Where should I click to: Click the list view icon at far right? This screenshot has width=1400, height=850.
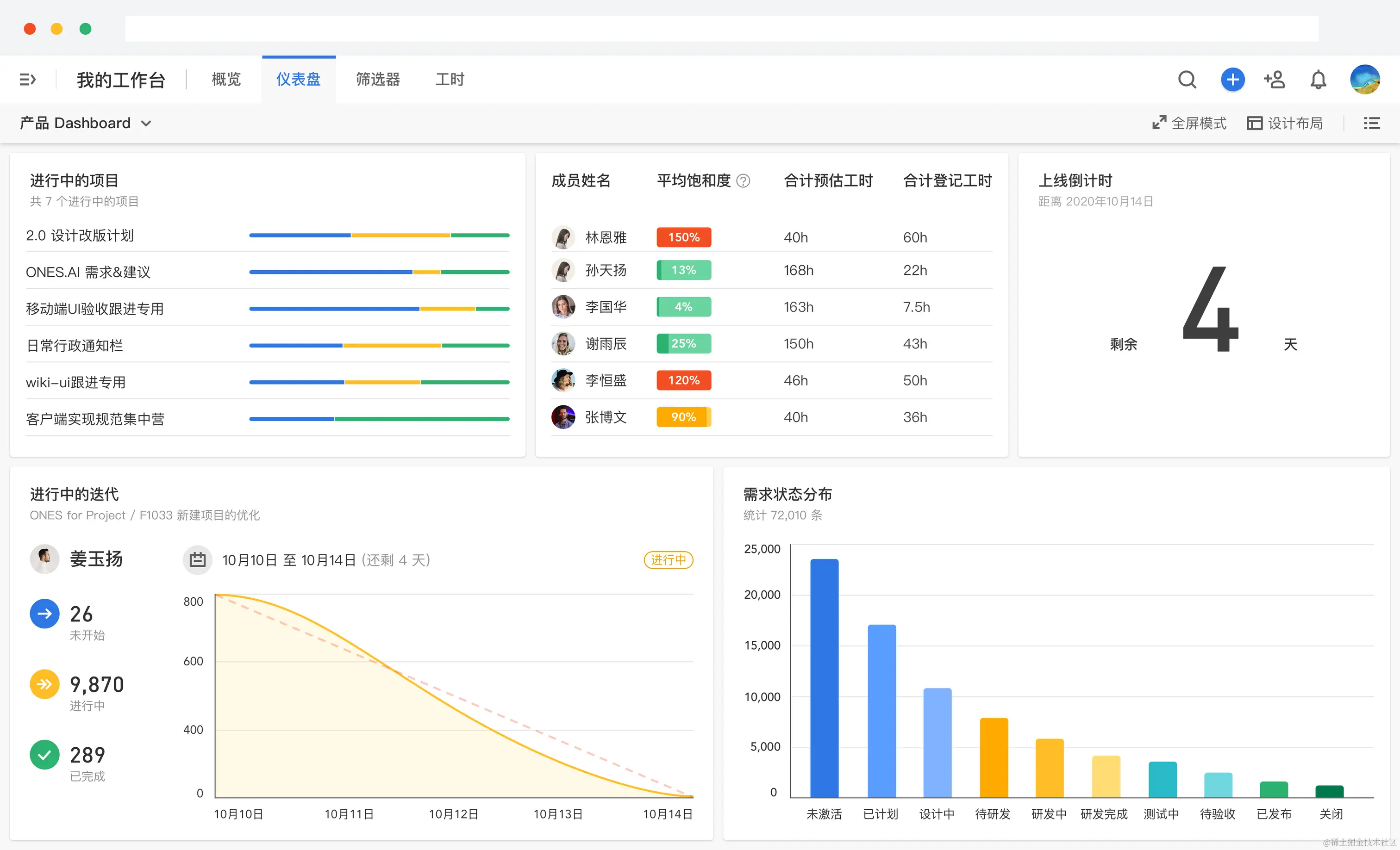pyautogui.click(x=1372, y=123)
